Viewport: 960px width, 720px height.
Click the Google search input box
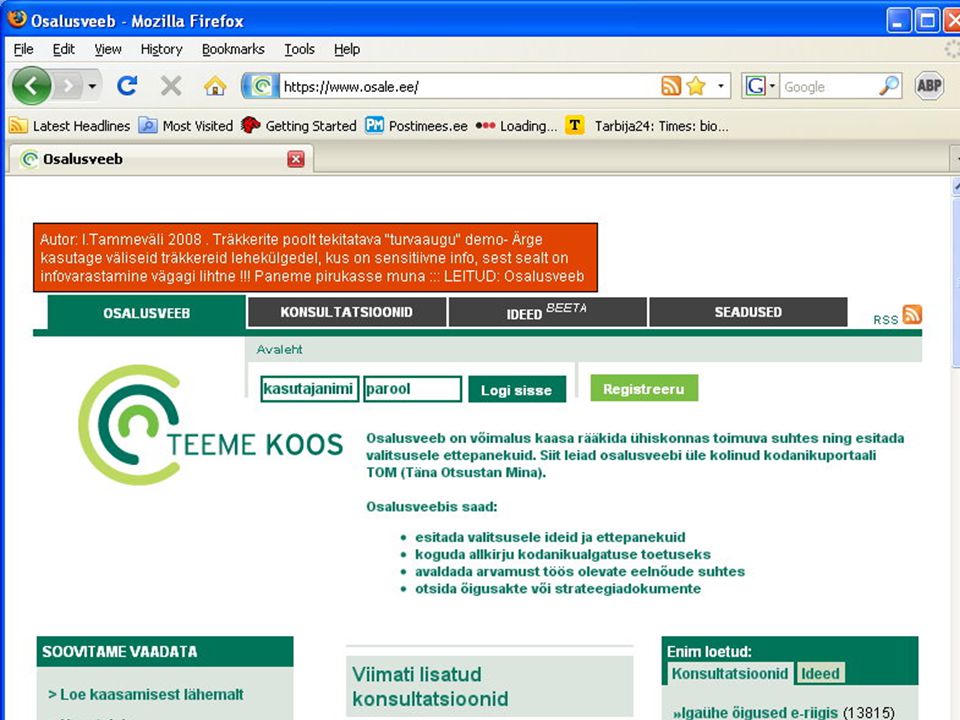[830, 86]
